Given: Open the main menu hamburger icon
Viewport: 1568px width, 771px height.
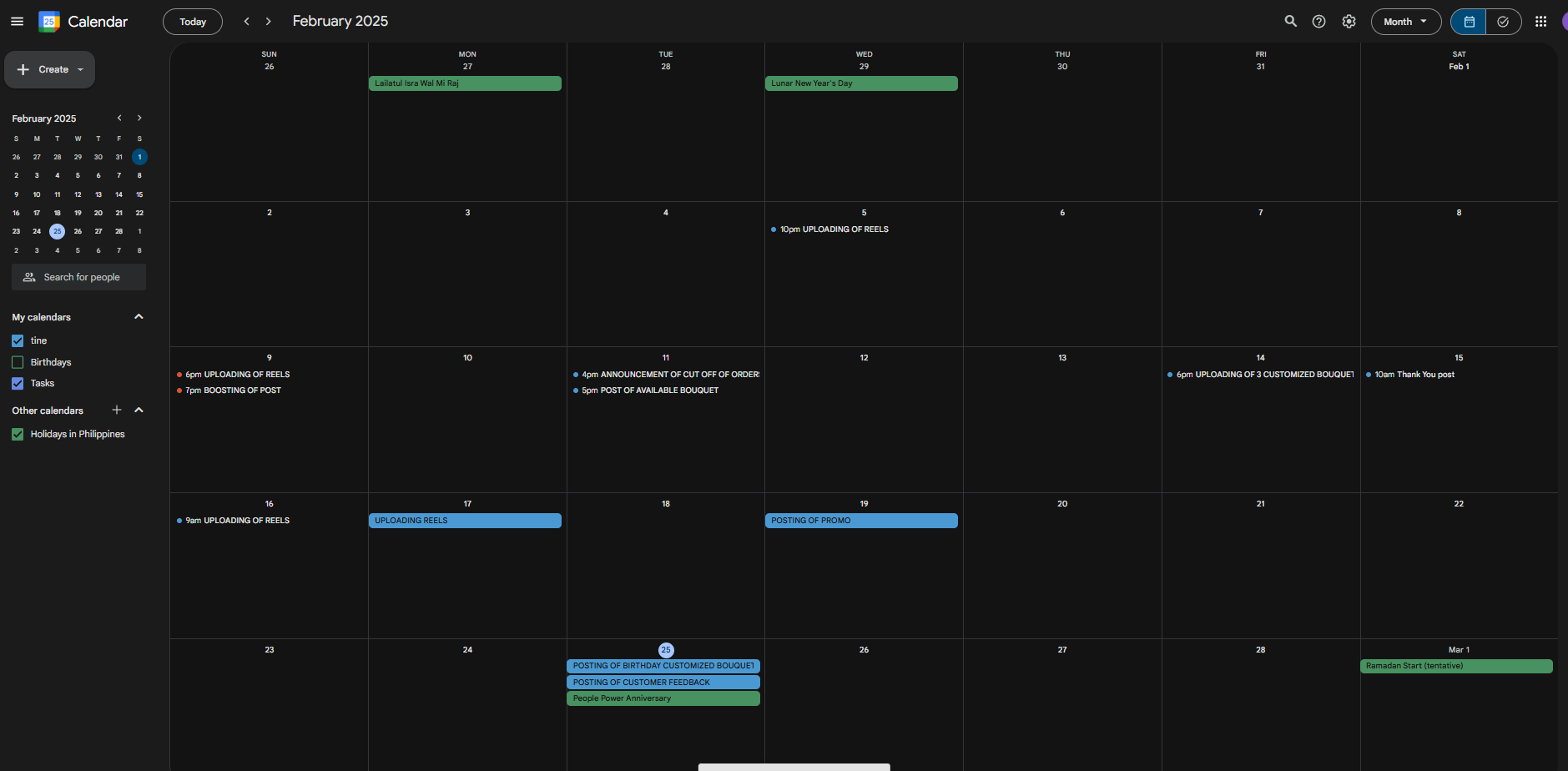Looking at the screenshot, I should [x=17, y=22].
